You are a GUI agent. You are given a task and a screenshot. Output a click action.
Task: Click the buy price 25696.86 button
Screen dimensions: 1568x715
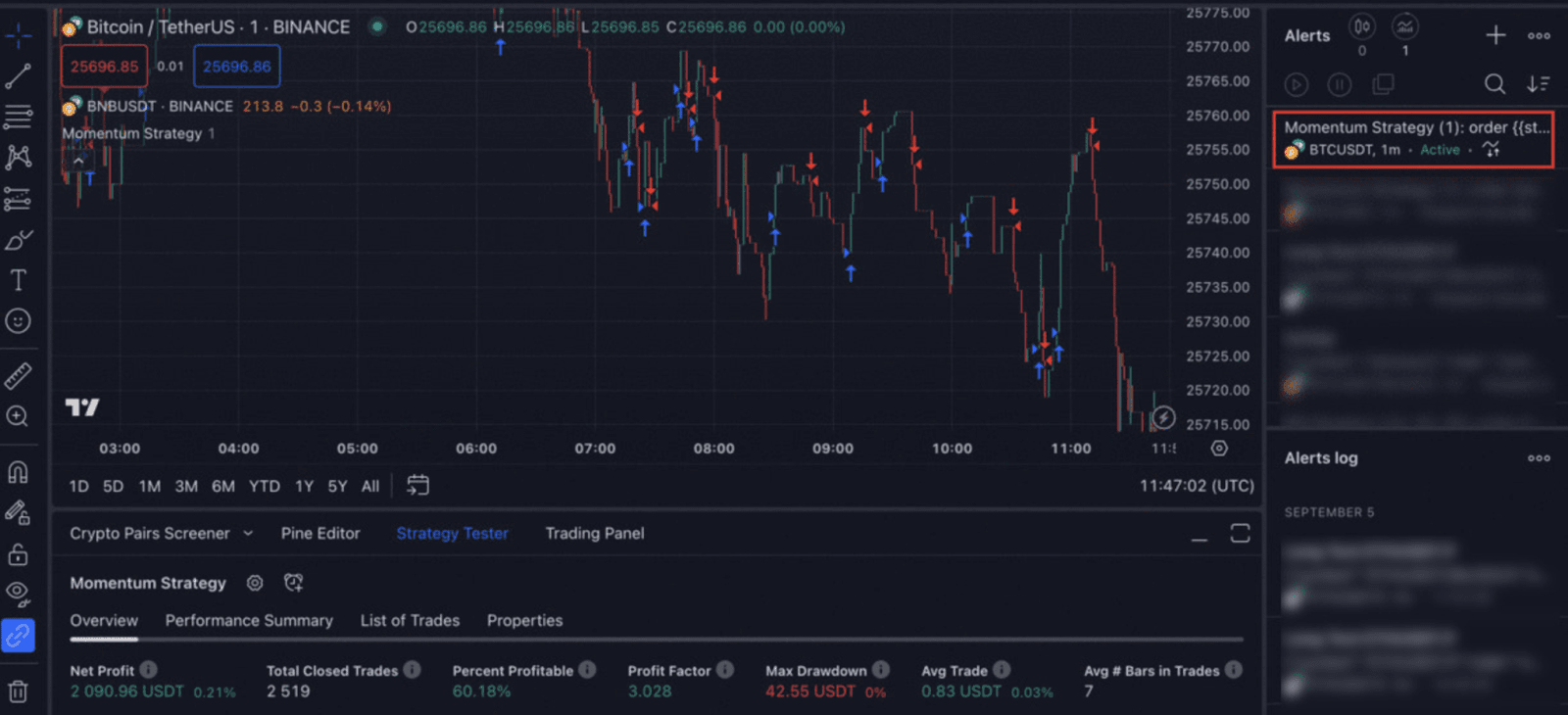pos(237,67)
